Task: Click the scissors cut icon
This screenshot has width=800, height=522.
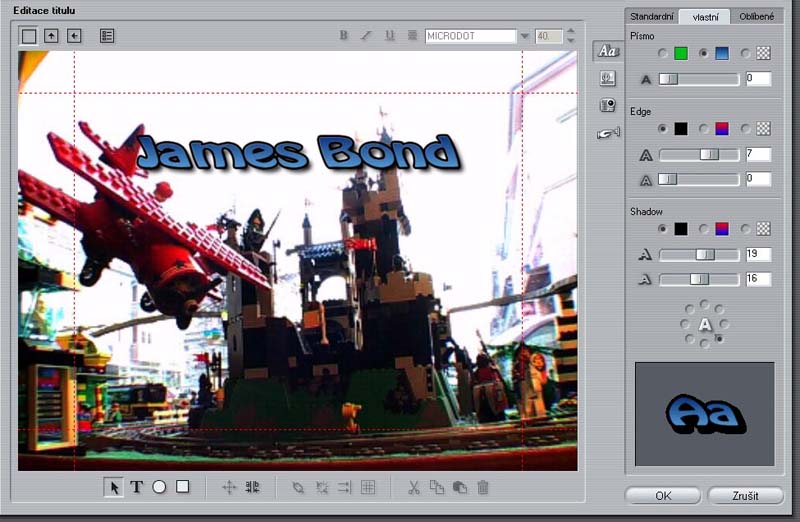Action: pyautogui.click(x=414, y=487)
